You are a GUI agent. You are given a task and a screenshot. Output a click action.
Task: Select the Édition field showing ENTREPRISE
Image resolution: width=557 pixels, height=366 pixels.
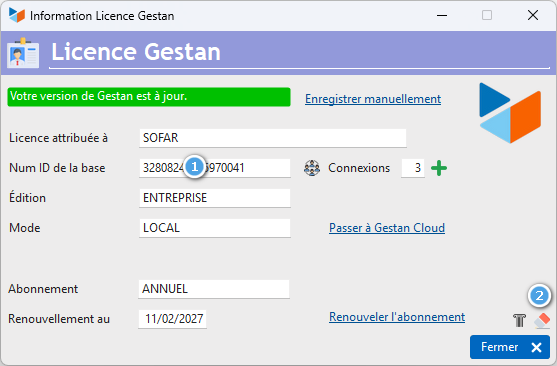tap(215, 198)
